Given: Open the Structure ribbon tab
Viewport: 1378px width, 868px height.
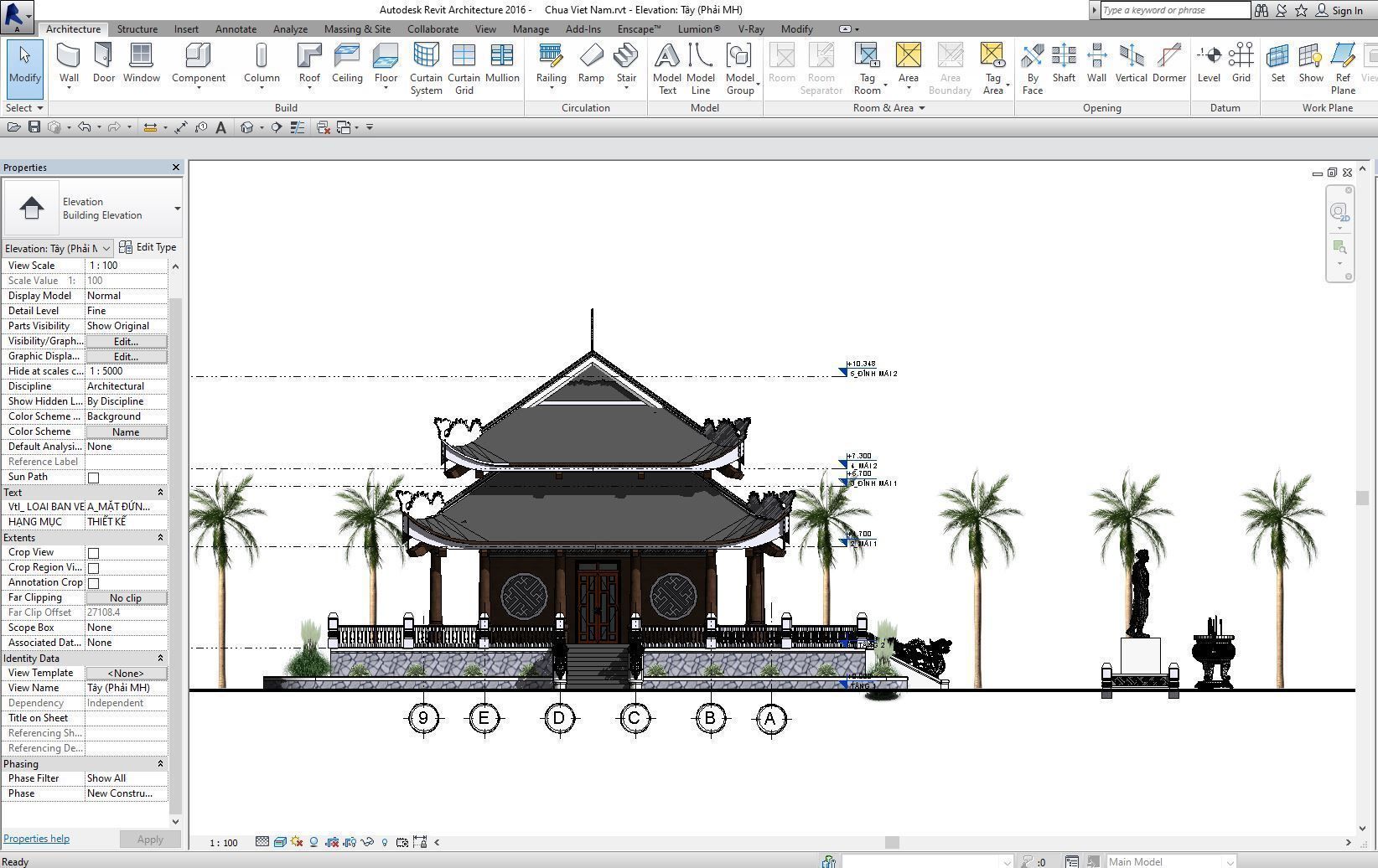Looking at the screenshot, I should [x=137, y=29].
